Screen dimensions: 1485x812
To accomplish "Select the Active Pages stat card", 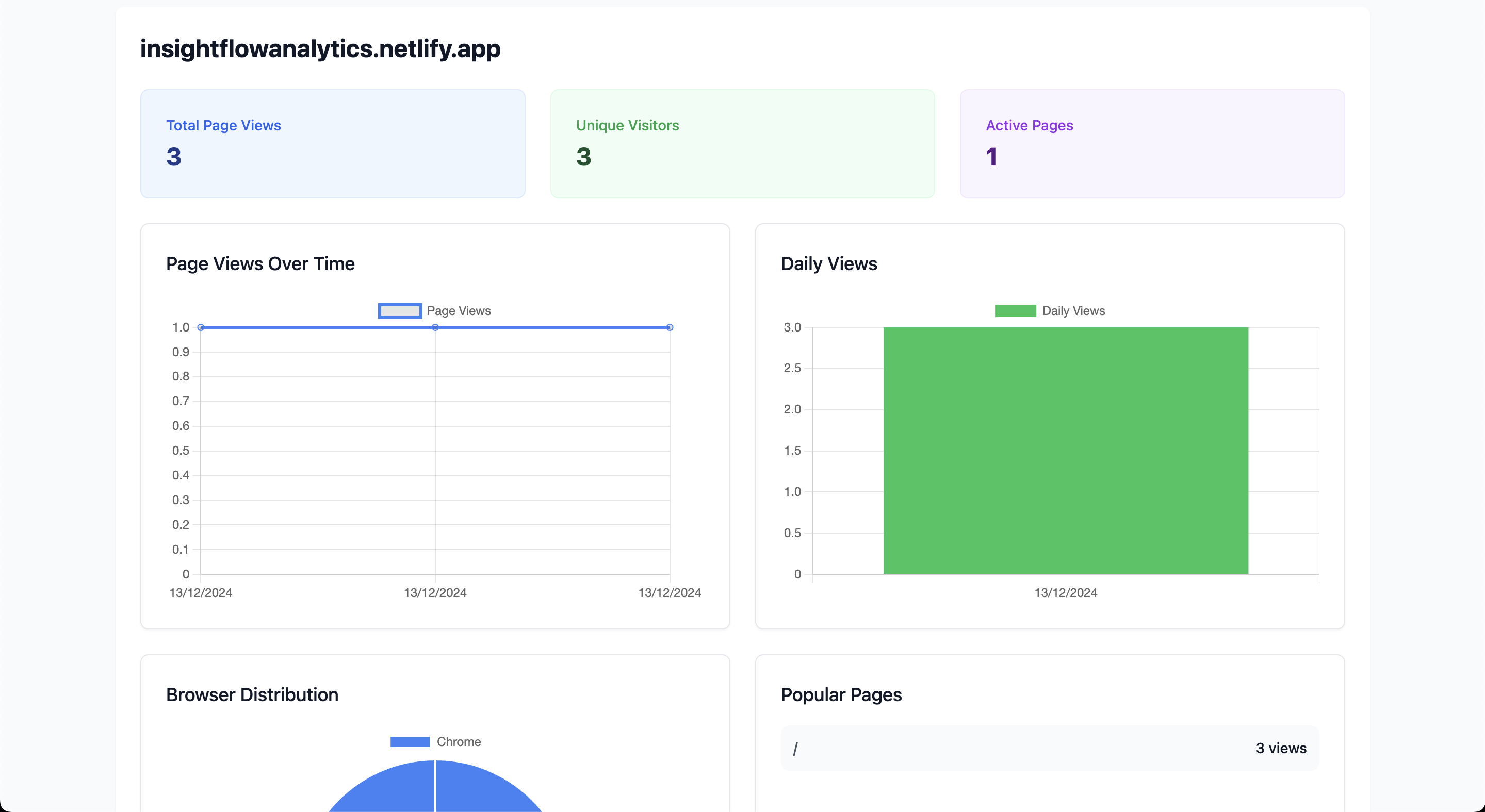I will (x=1152, y=143).
